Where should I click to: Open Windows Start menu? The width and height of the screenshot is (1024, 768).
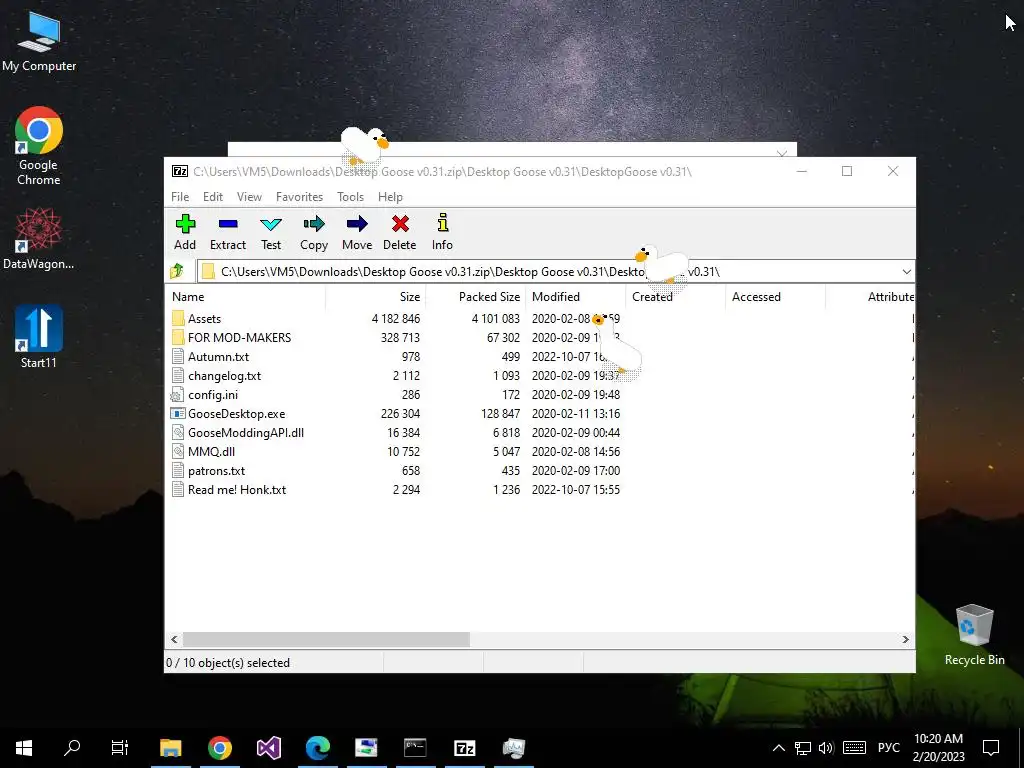[x=24, y=748]
